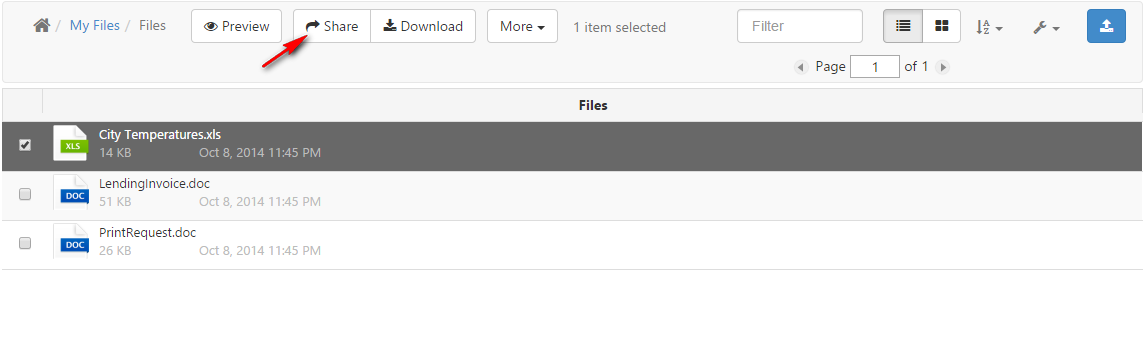Switch to grid thumbnail view
The width and height of the screenshot is (1144, 362).
point(942,26)
